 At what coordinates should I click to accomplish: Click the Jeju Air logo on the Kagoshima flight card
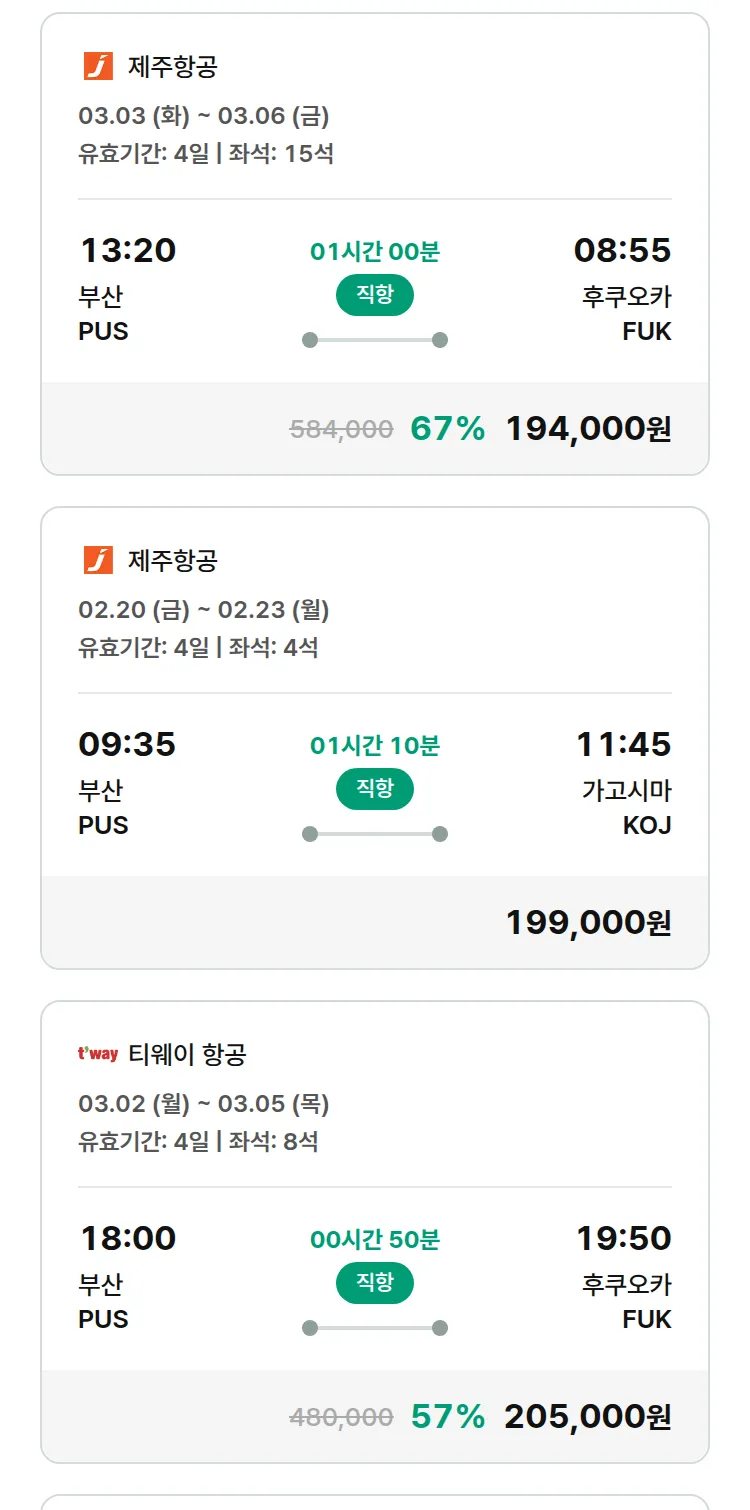pos(98,561)
